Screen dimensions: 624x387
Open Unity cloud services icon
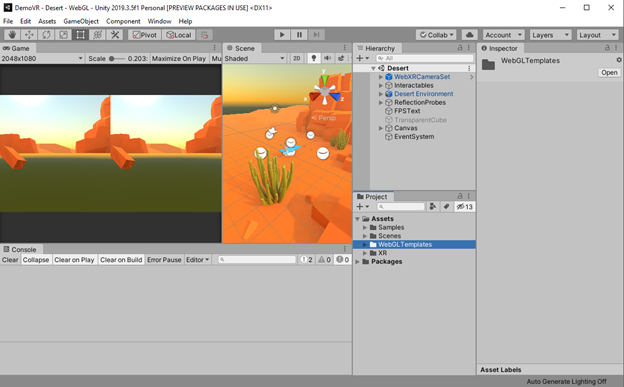470,35
